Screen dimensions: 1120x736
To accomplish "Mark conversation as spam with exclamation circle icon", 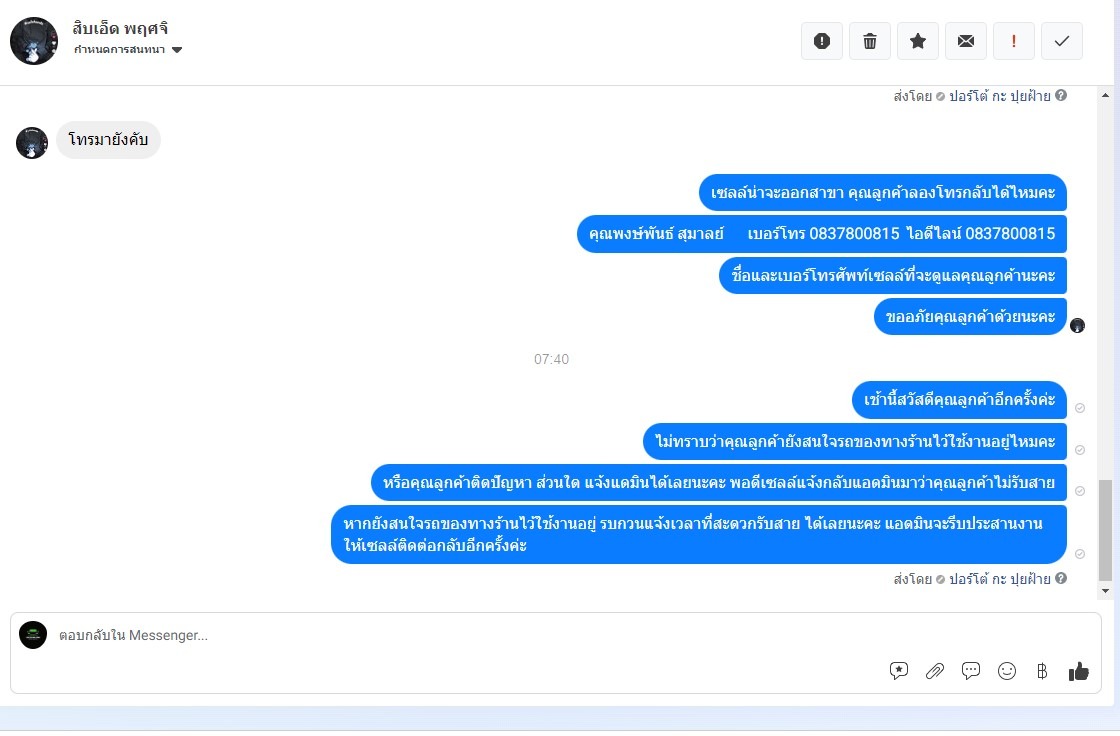I will click(x=821, y=41).
